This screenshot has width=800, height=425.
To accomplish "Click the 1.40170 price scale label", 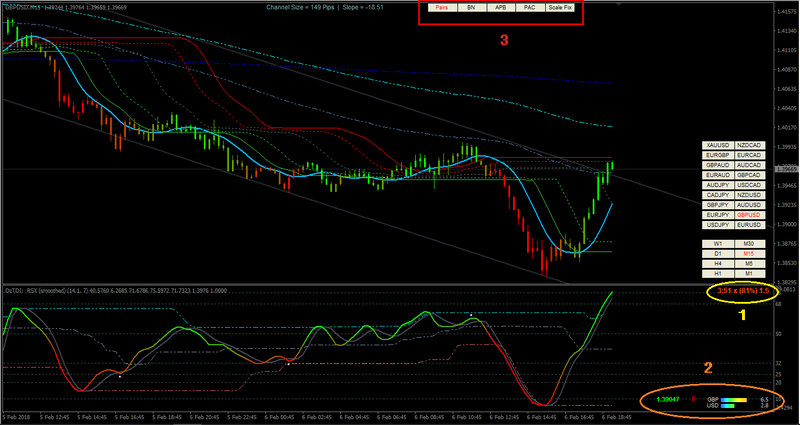I will [786, 128].
